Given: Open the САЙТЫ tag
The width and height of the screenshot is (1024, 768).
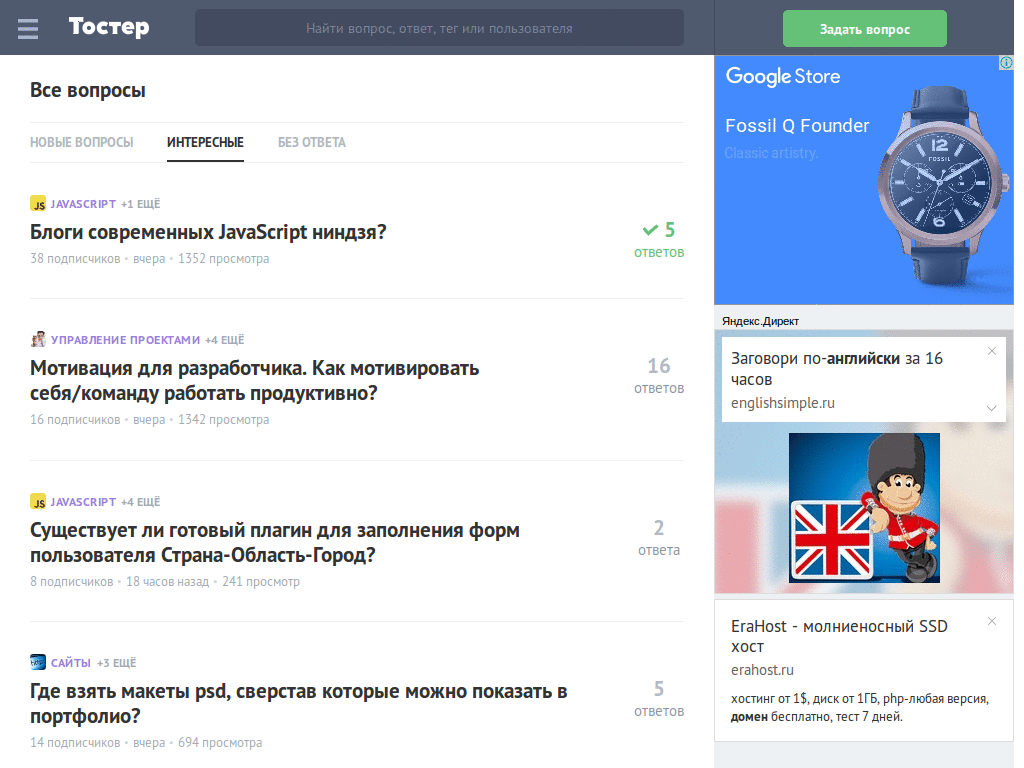Looking at the screenshot, I should [x=71, y=664].
